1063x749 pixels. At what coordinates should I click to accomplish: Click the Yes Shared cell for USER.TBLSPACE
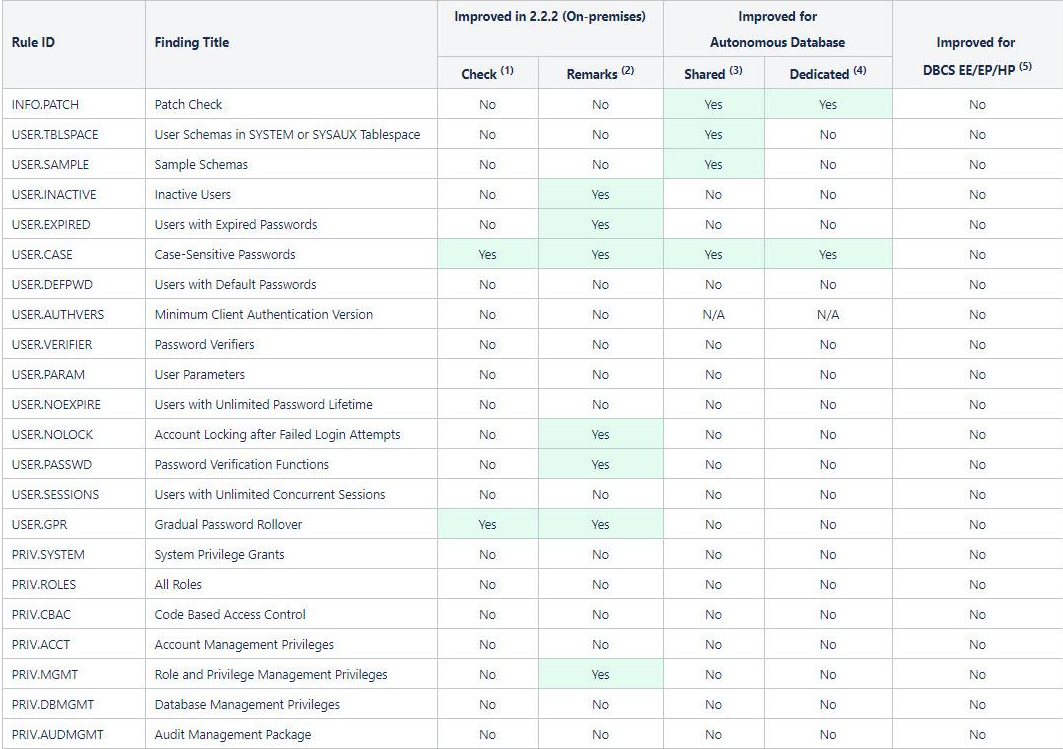[713, 134]
